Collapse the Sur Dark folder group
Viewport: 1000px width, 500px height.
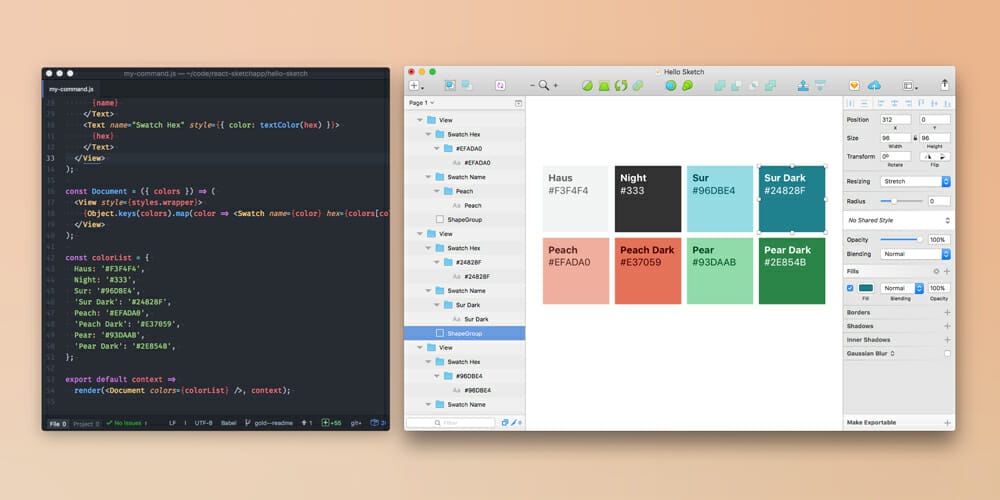pos(437,305)
